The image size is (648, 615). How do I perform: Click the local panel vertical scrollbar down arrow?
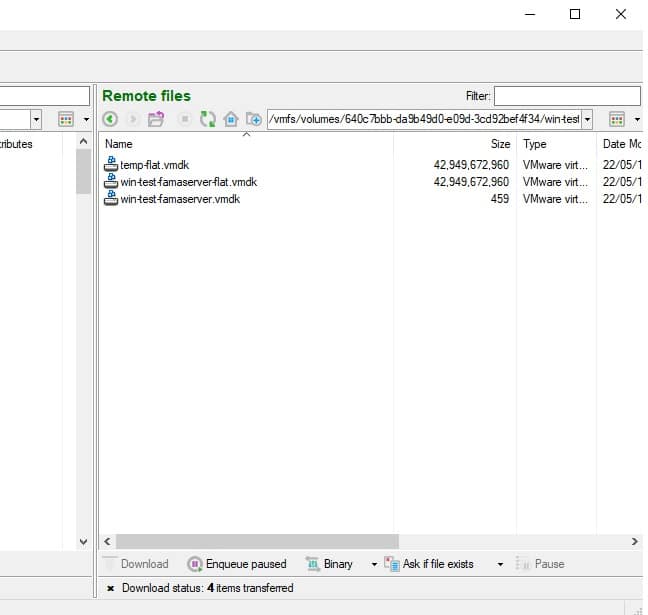point(84,541)
